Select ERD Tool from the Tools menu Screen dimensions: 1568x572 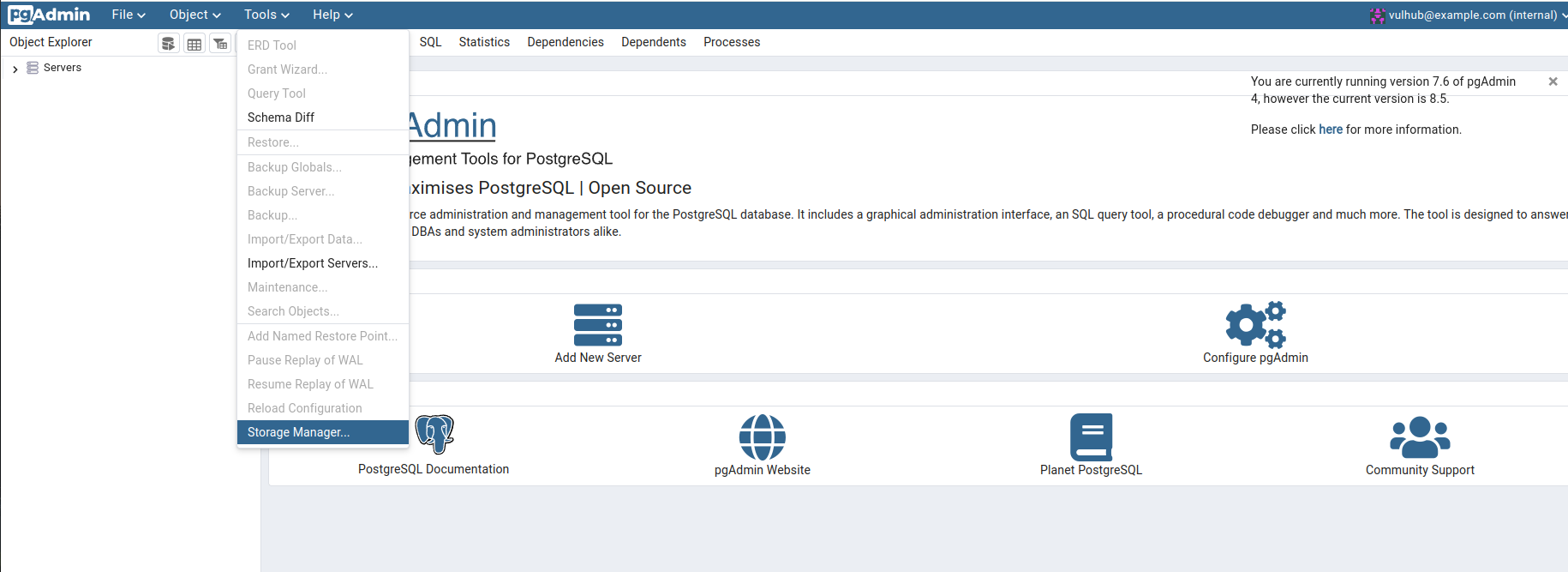tap(323, 45)
